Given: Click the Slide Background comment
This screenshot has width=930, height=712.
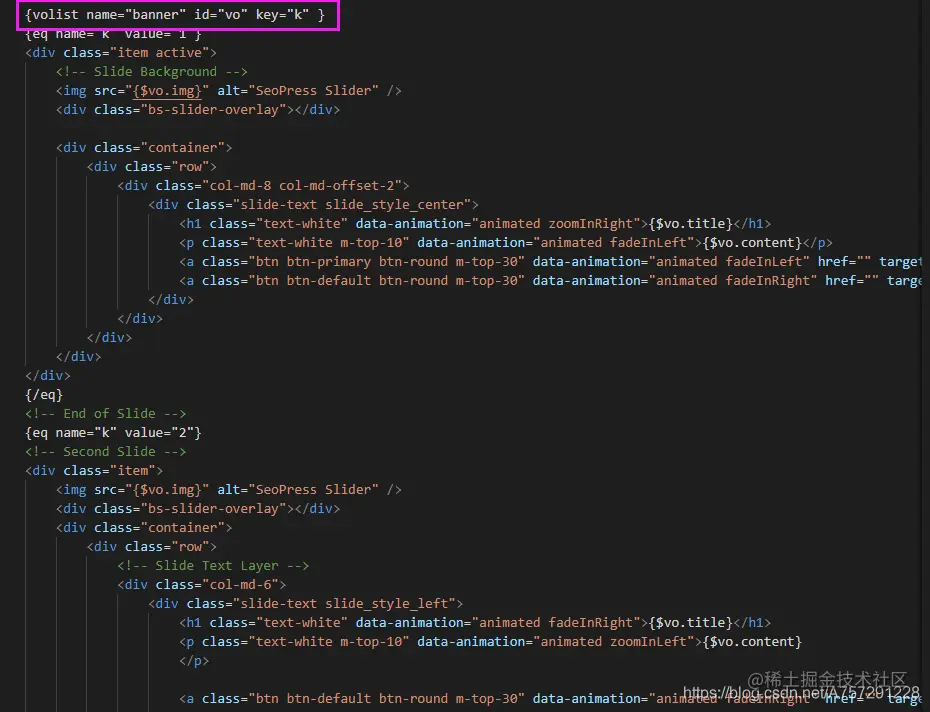Looking at the screenshot, I should point(152,72).
